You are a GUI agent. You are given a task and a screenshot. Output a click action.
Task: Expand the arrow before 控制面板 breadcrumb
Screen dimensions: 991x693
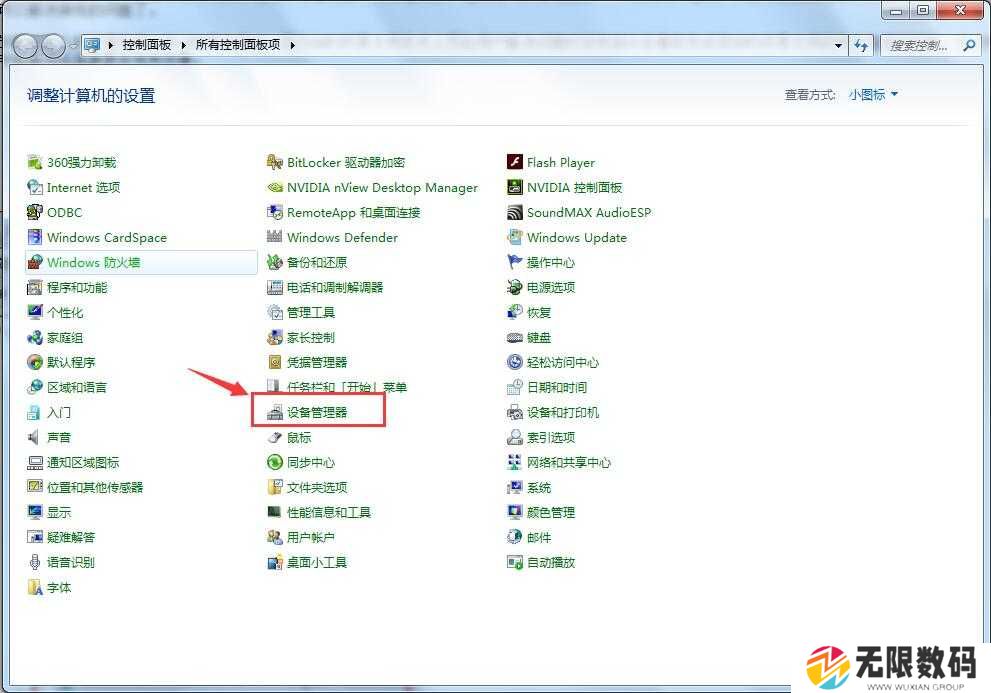tap(111, 45)
